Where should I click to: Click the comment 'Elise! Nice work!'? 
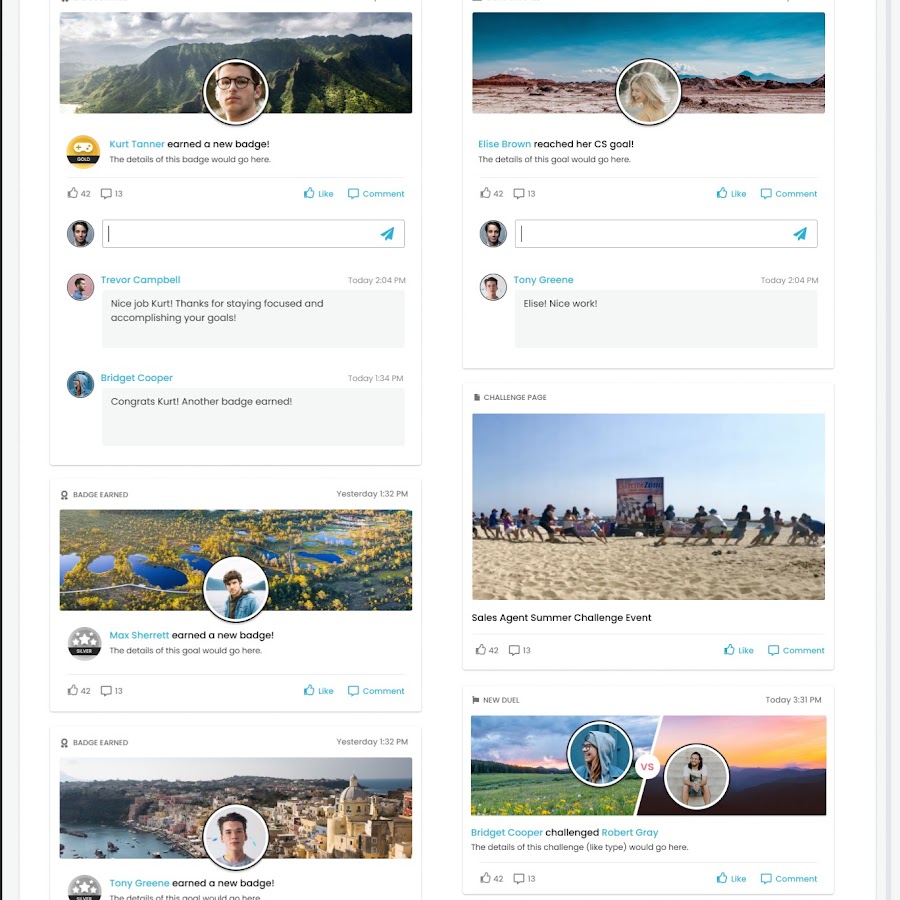tap(560, 303)
